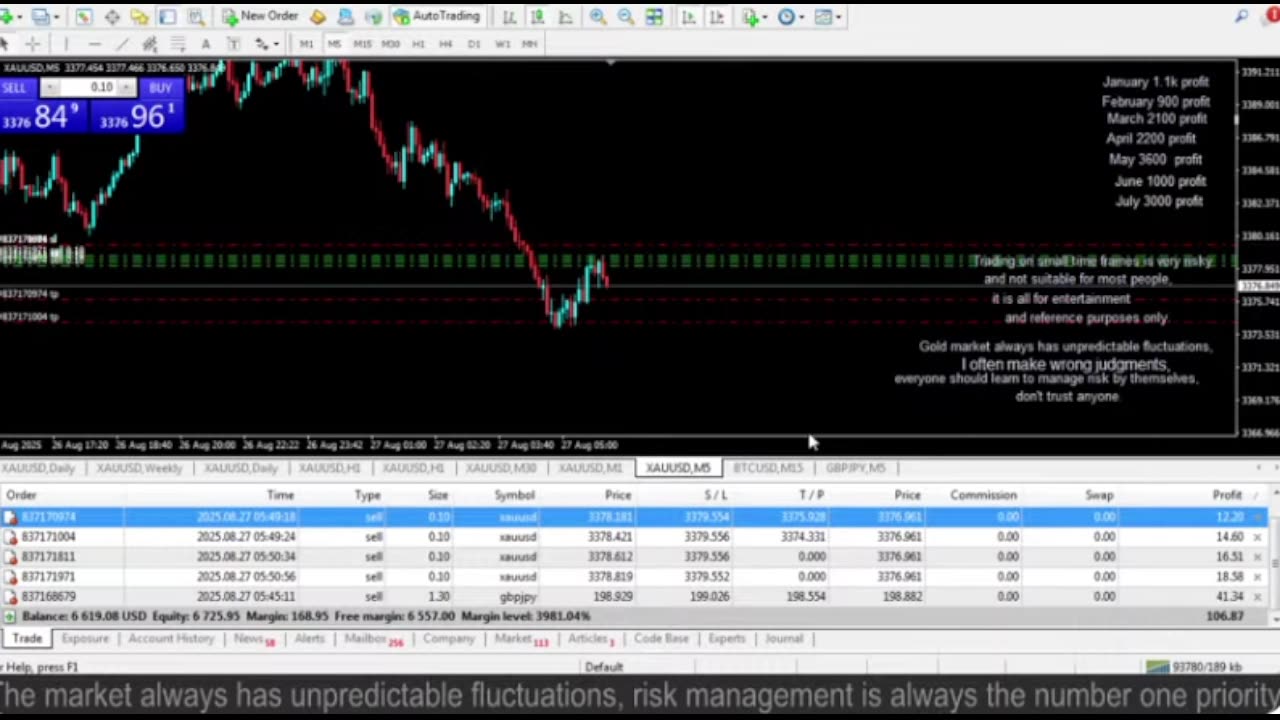Increase one-click trade volume arrow

coord(126,88)
